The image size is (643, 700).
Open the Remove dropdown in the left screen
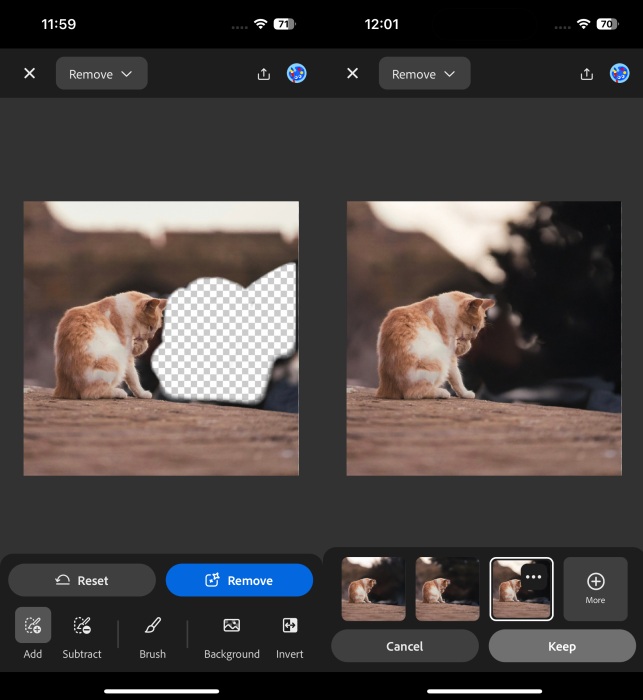tap(101, 73)
